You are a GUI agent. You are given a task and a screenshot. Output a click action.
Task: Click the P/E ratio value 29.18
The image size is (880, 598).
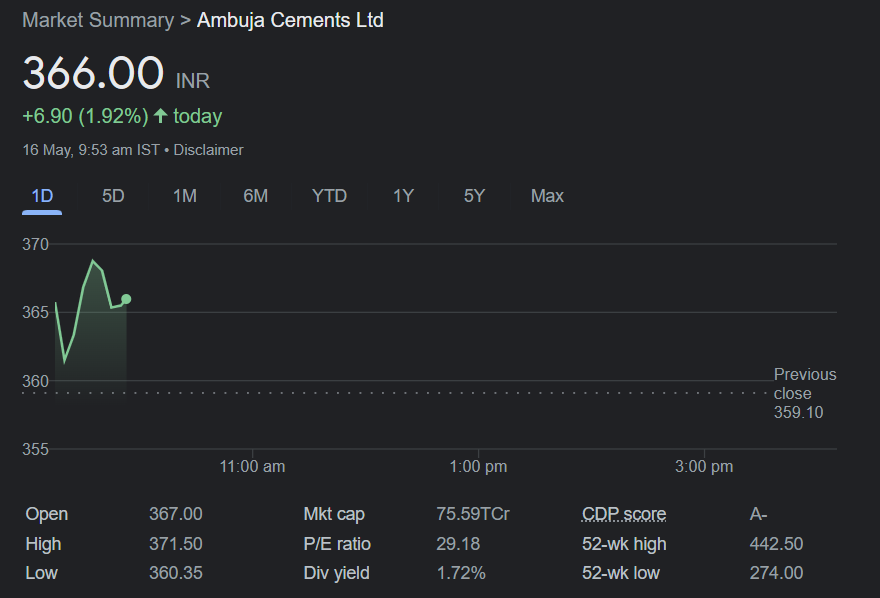(458, 544)
